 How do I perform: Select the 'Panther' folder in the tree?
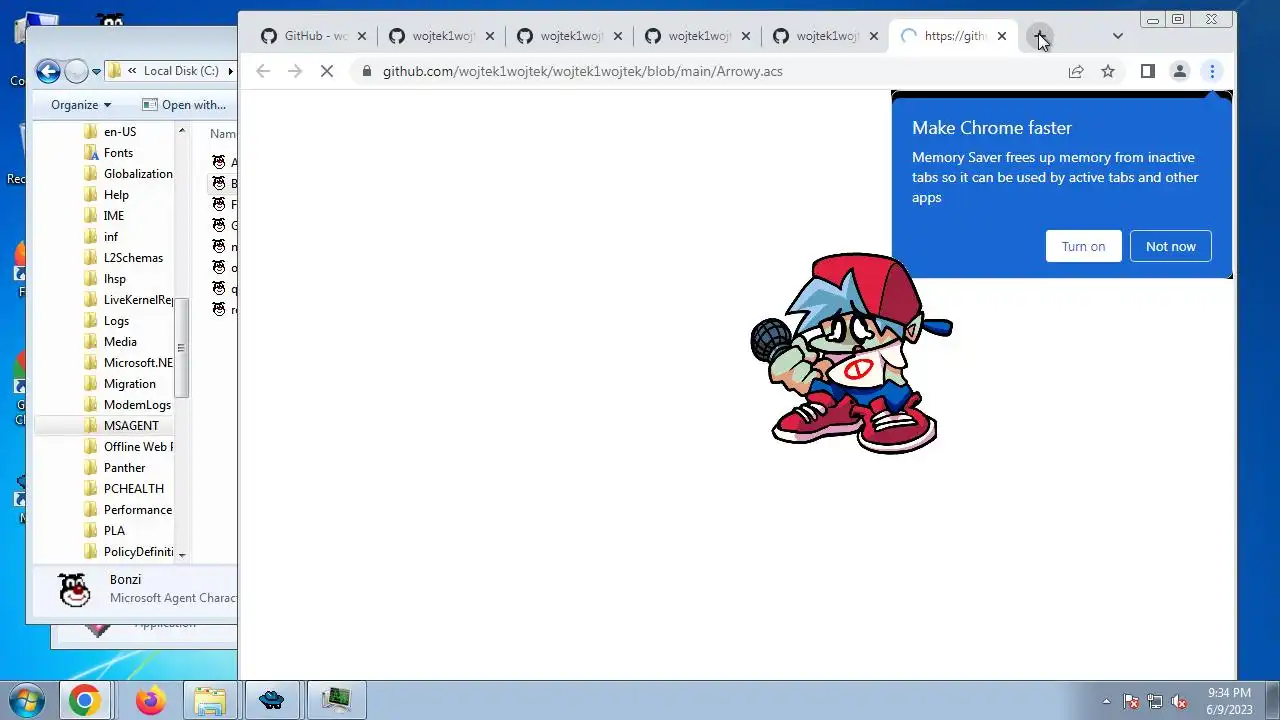click(x=124, y=467)
